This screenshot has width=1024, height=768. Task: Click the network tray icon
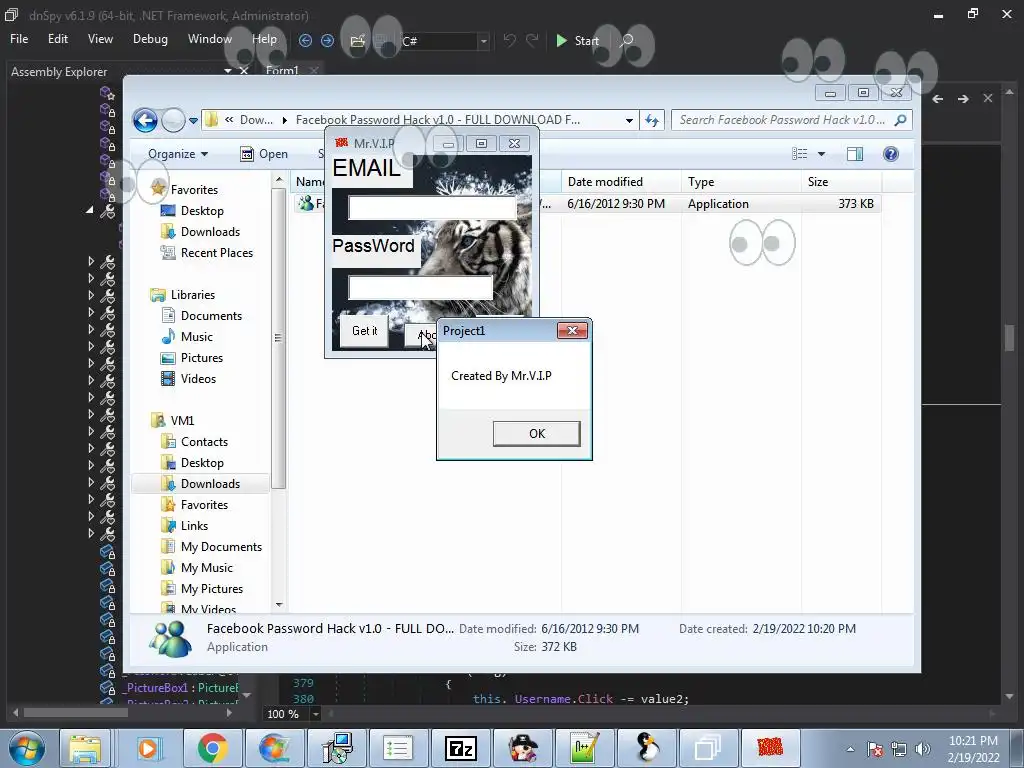(x=899, y=749)
